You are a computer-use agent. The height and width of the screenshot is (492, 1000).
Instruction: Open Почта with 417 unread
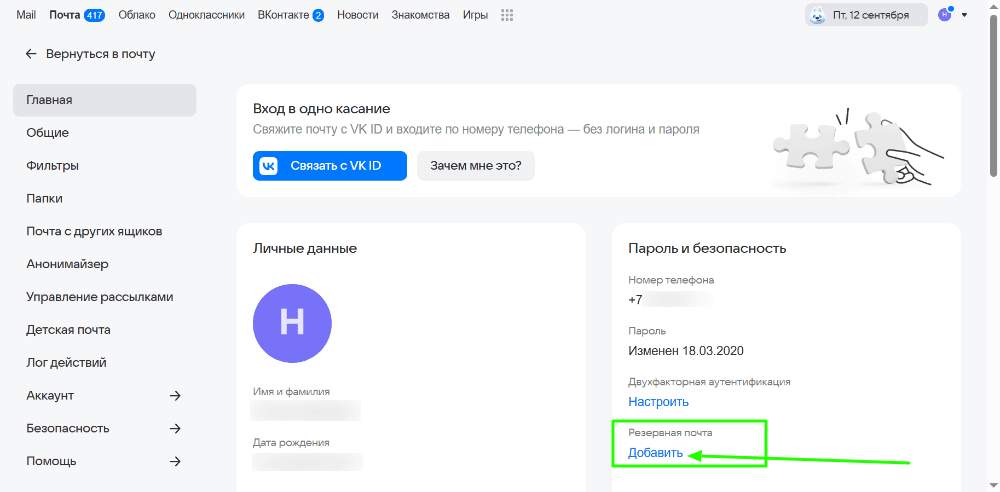pyautogui.click(x=77, y=15)
